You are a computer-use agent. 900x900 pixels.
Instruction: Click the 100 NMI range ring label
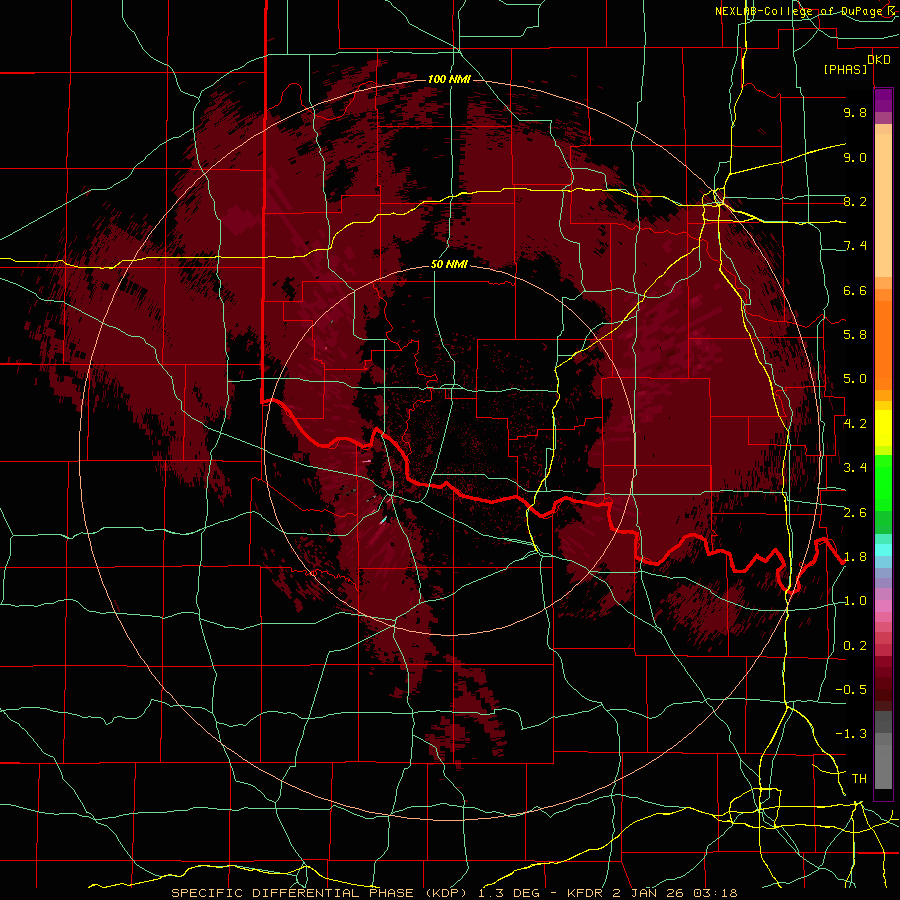pyautogui.click(x=449, y=79)
